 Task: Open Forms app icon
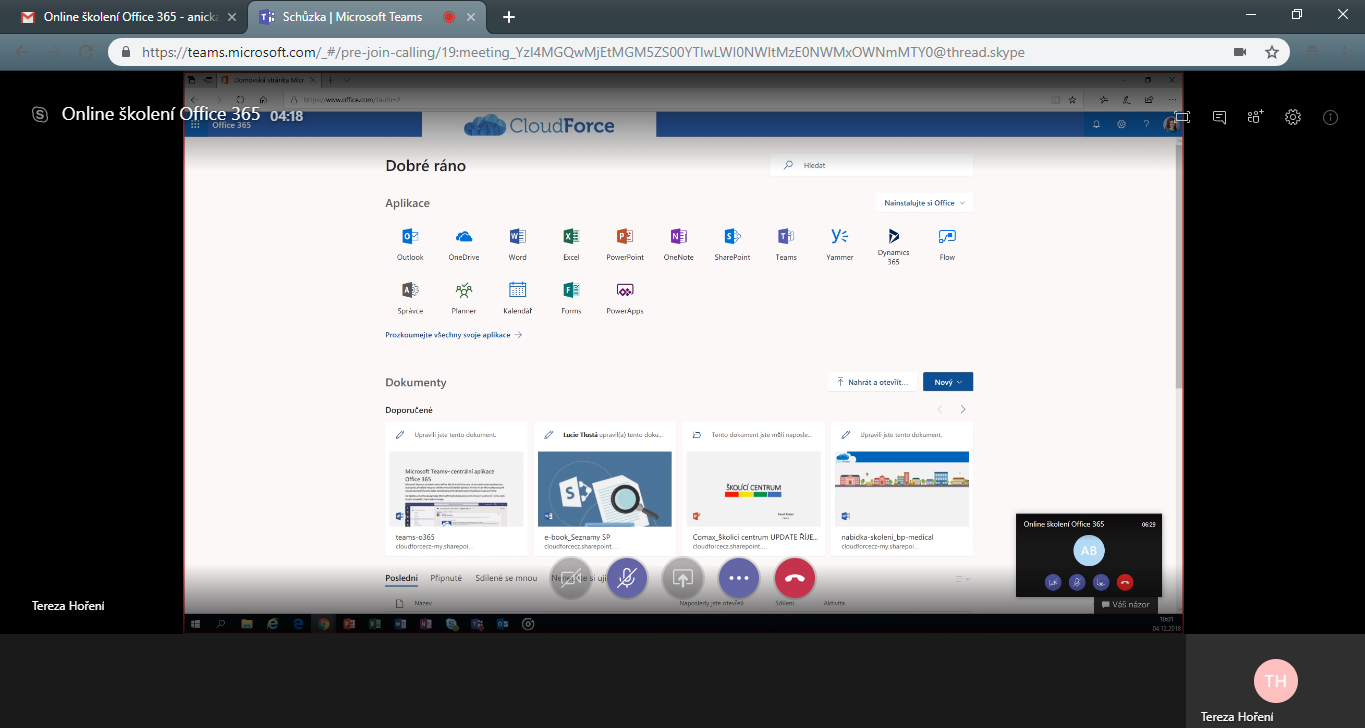point(571,298)
